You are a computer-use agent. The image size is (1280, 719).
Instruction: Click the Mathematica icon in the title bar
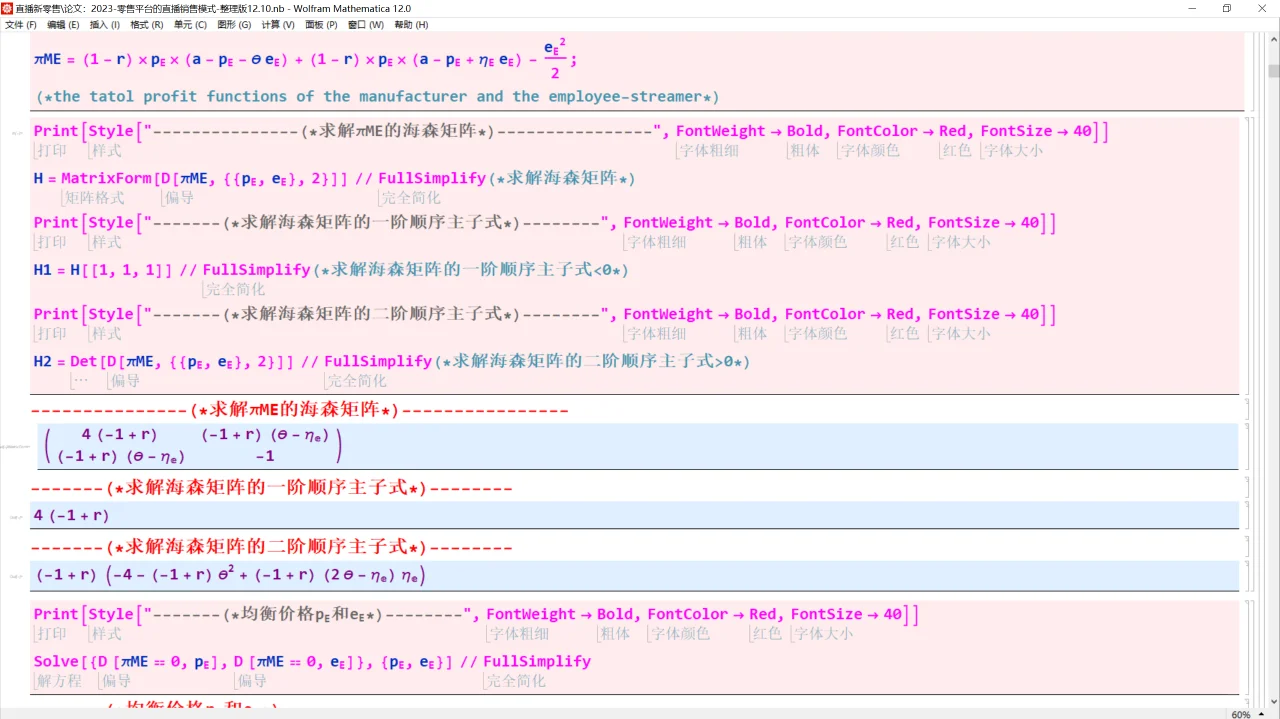pyautogui.click(x=9, y=8)
